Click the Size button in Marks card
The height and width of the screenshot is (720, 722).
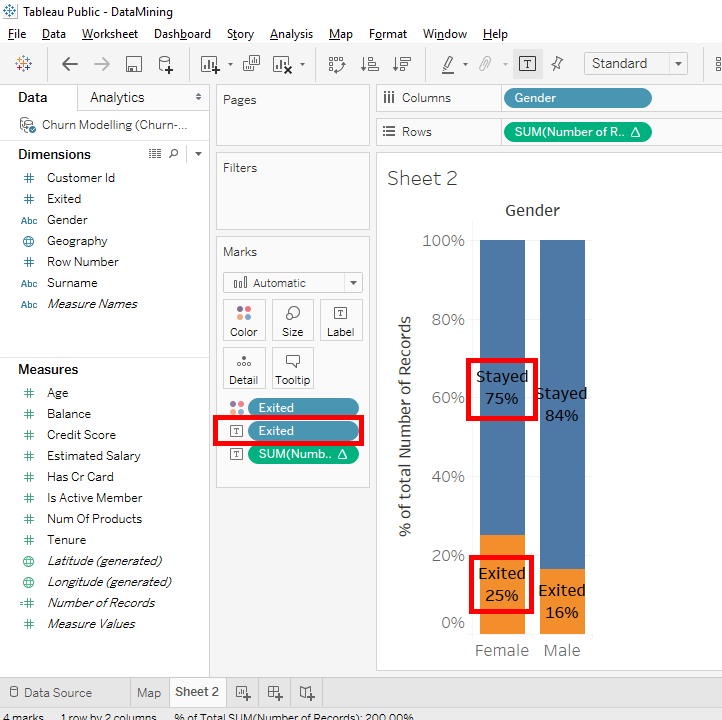[x=293, y=319]
